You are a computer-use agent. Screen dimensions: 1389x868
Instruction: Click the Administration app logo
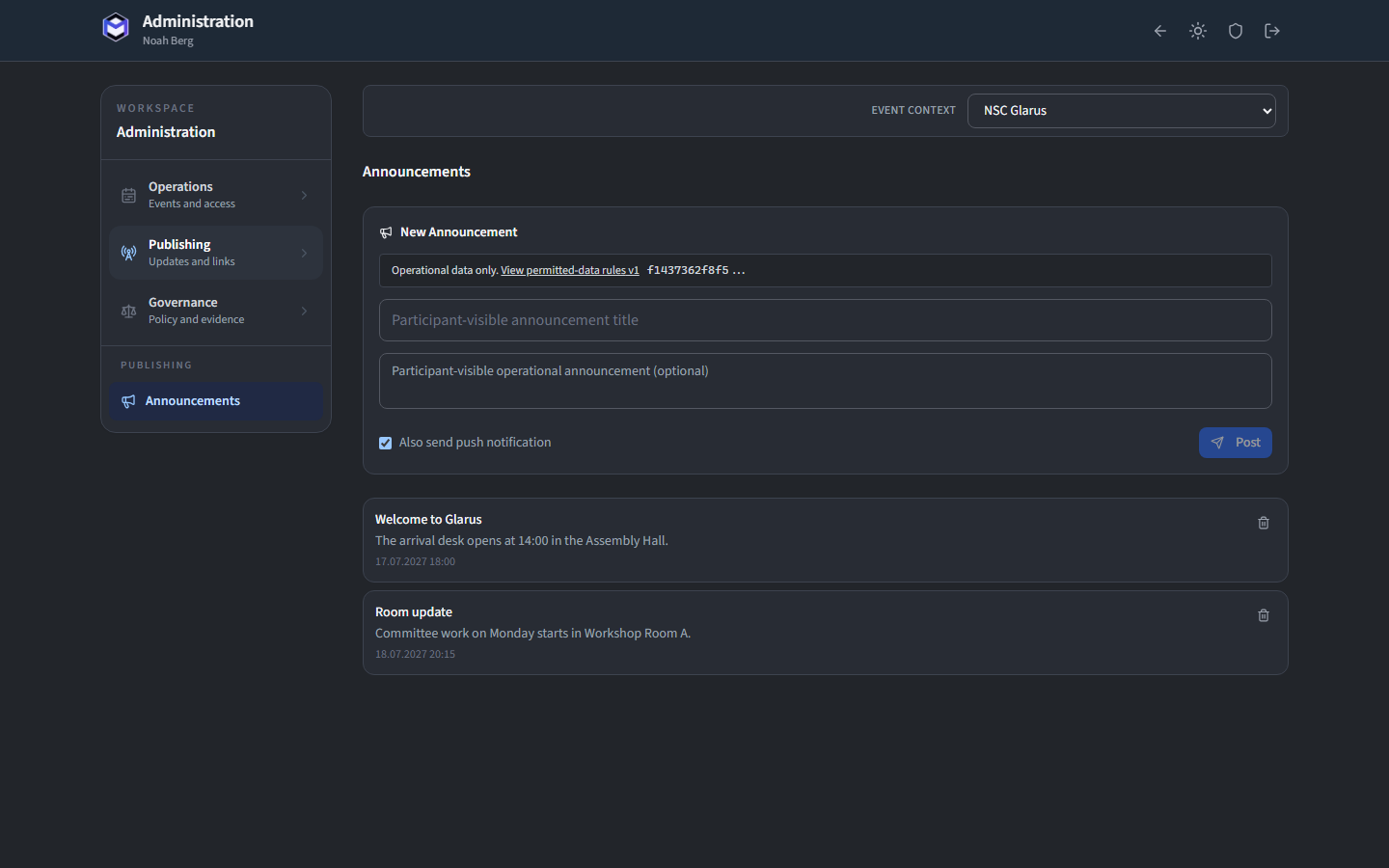click(x=116, y=28)
